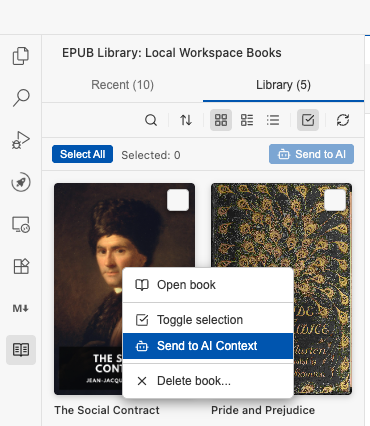Toggle selection mode checkmark icon
This screenshot has width=370, height=426.
coord(308,120)
